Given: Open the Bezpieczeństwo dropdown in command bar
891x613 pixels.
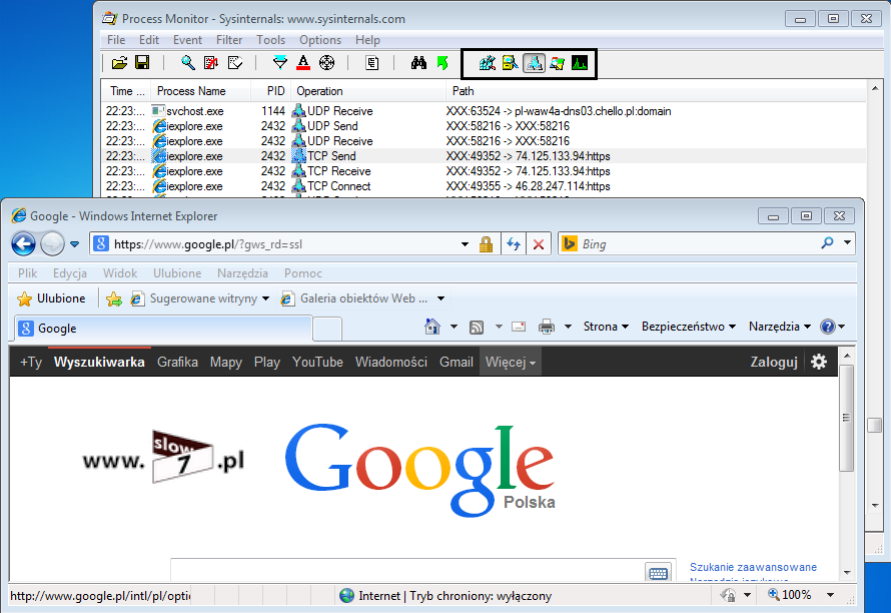Looking at the screenshot, I should tap(689, 327).
